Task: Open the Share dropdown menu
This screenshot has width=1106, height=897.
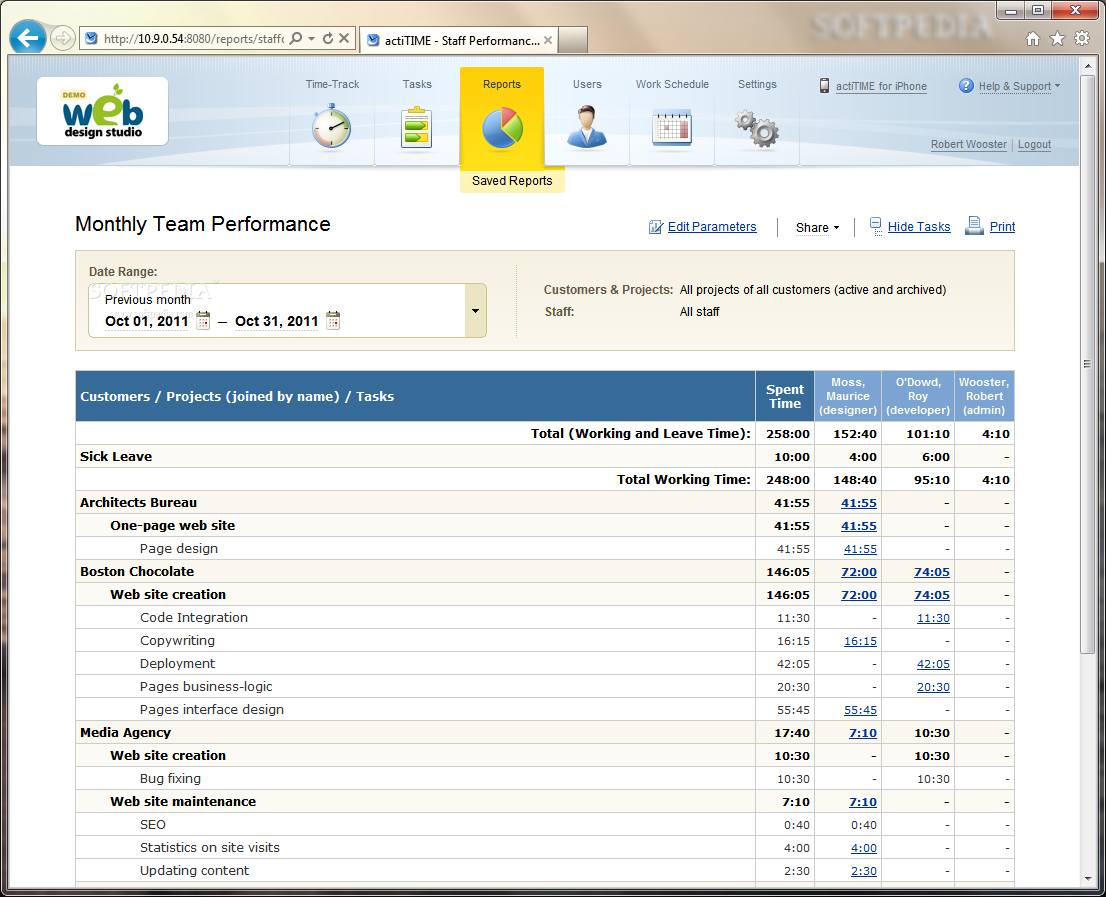Action: (x=817, y=228)
